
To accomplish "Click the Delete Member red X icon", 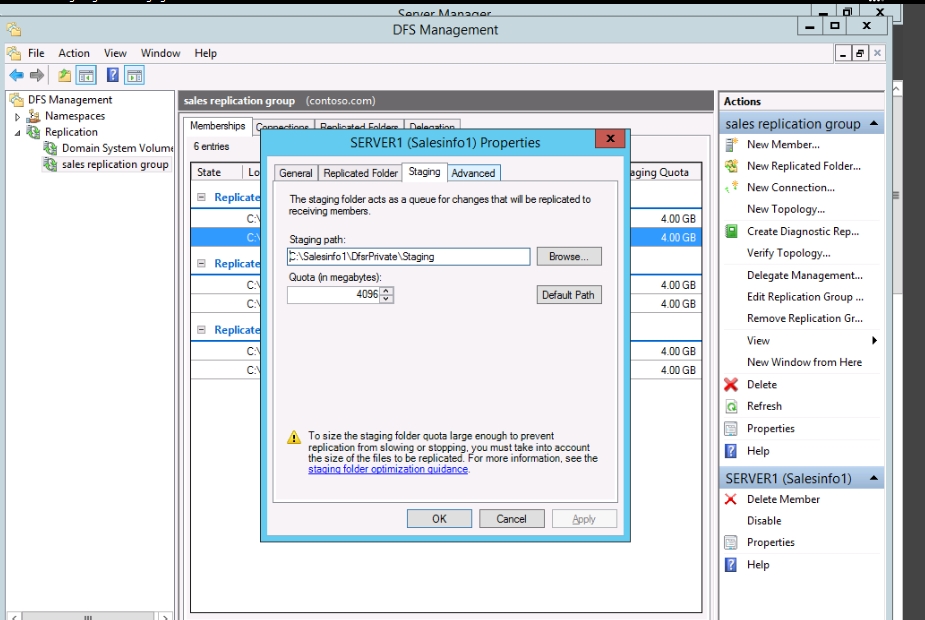I will tap(731, 500).
